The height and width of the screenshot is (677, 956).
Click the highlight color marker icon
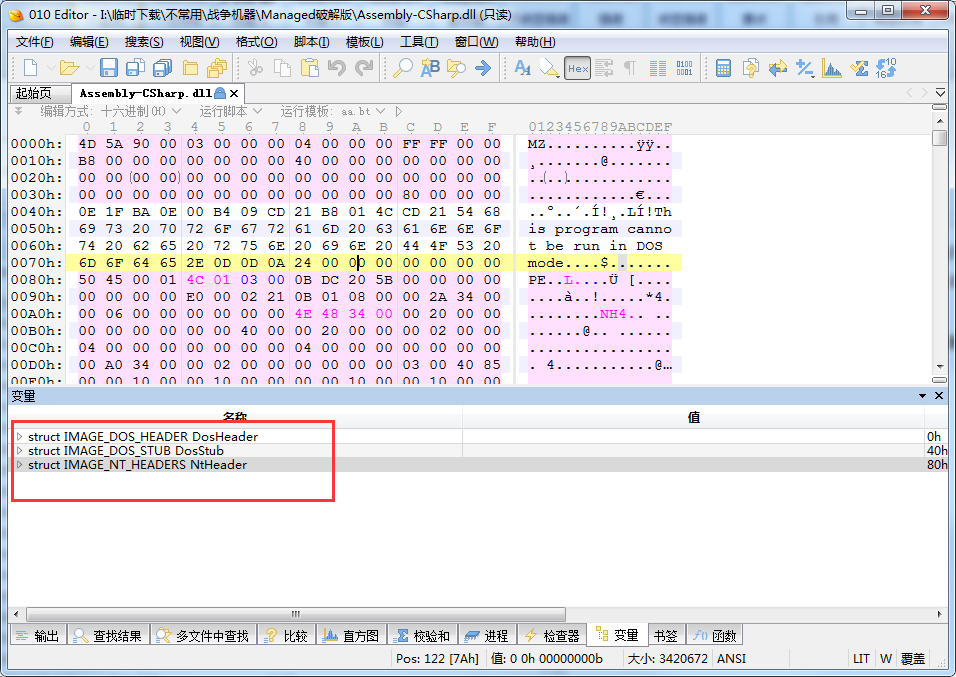[549, 68]
